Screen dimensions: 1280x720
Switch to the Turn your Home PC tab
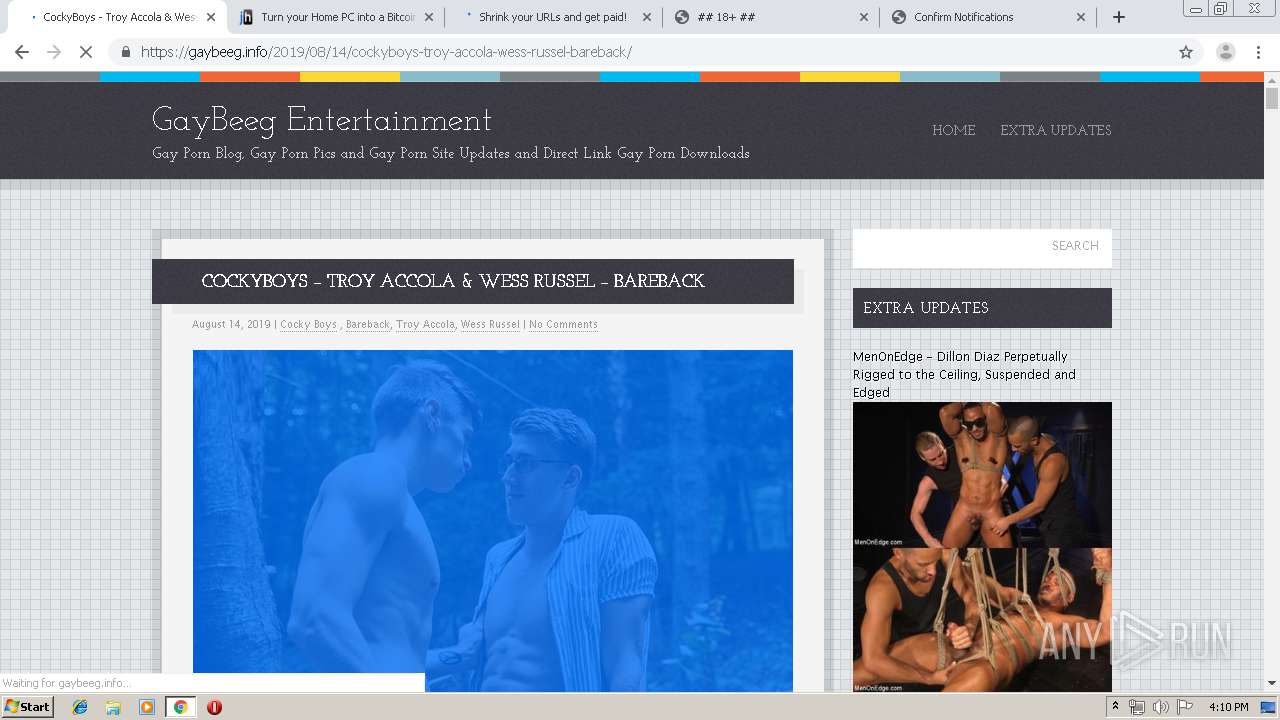(334, 17)
